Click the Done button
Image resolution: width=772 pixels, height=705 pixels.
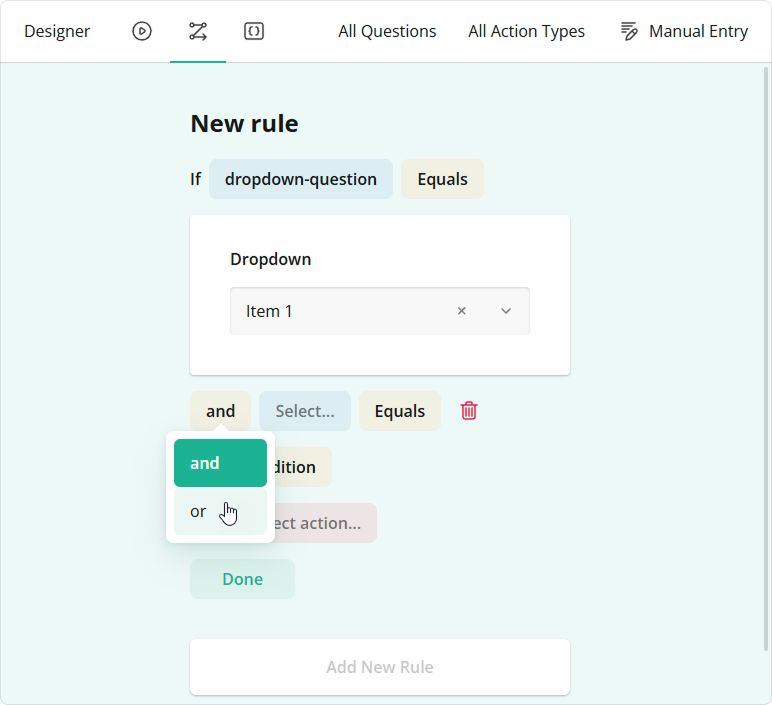[242, 579]
